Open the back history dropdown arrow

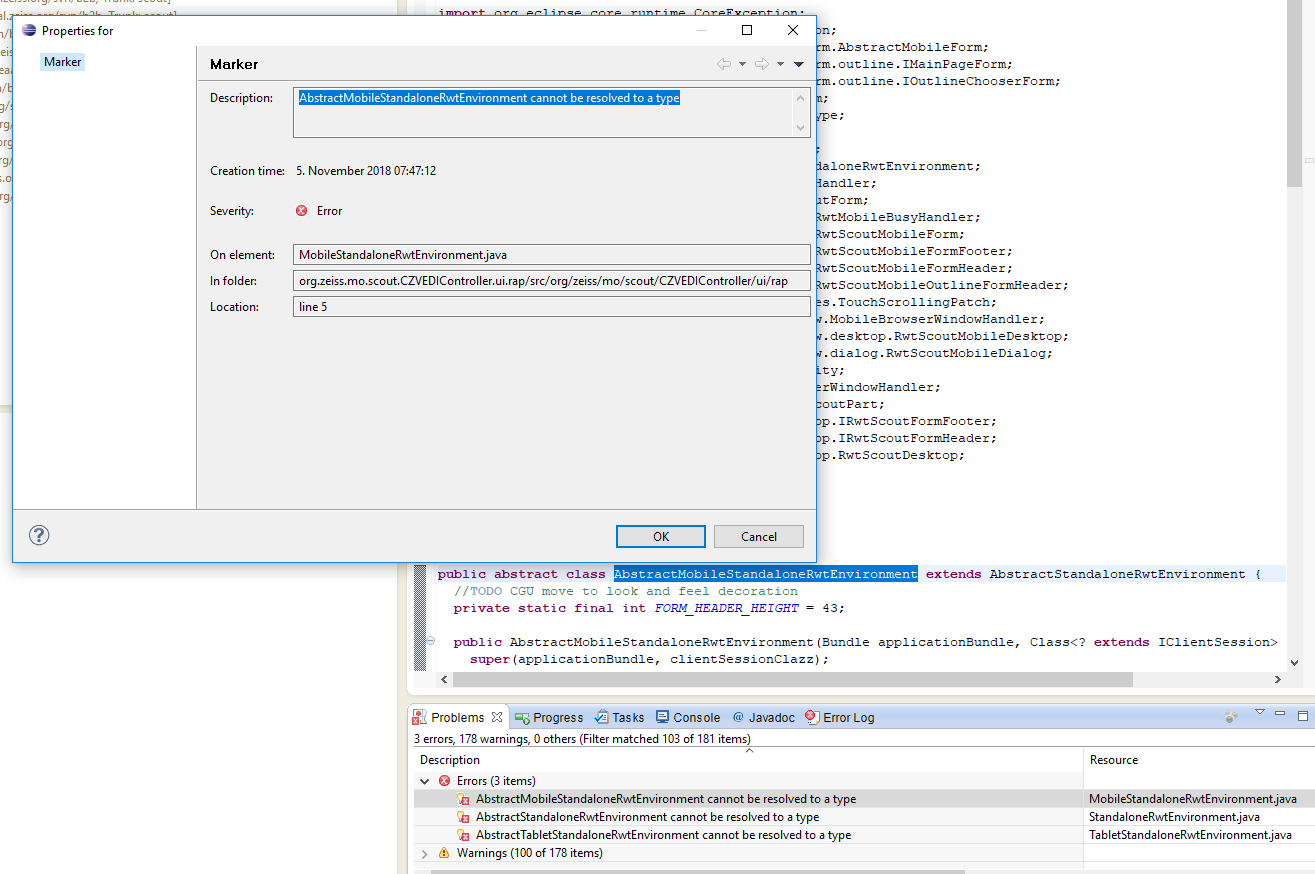(742, 64)
